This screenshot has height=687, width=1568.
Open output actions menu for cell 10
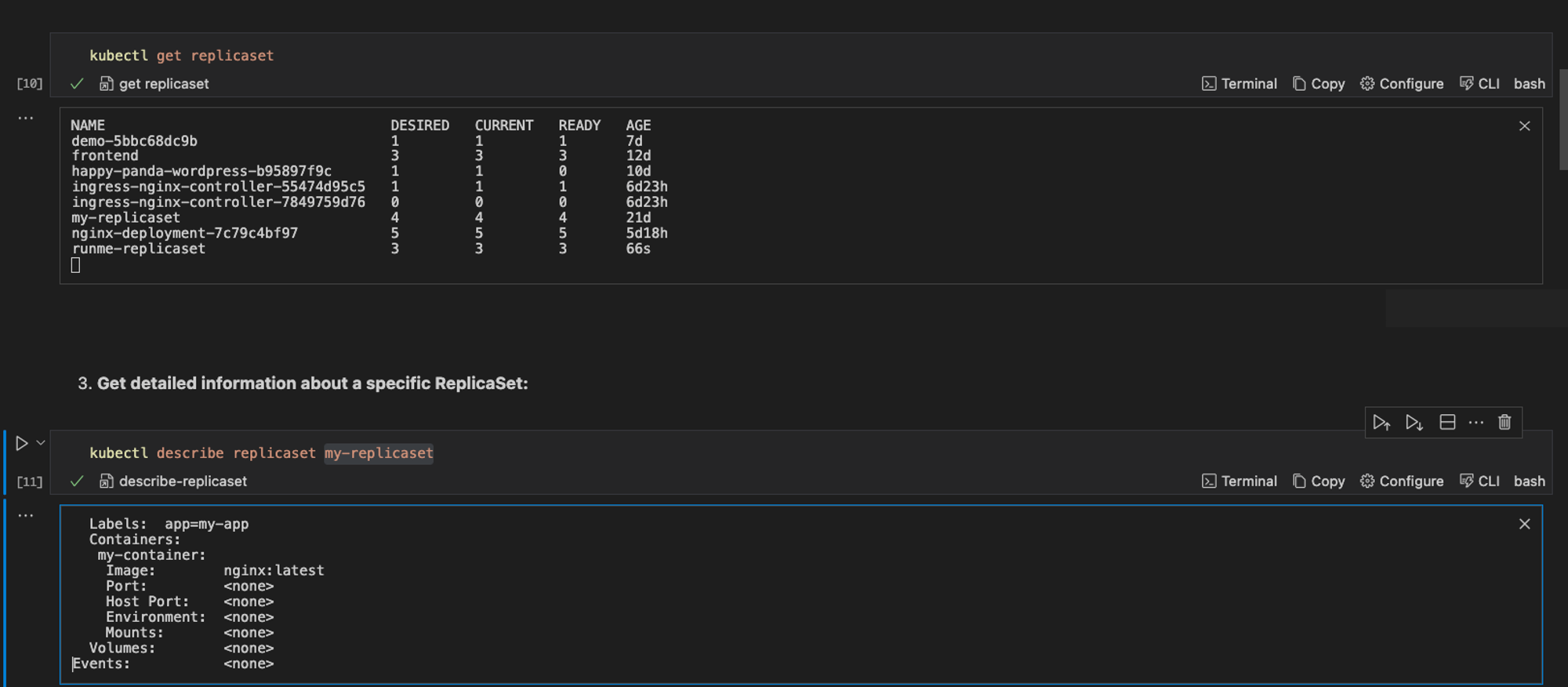click(x=26, y=118)
